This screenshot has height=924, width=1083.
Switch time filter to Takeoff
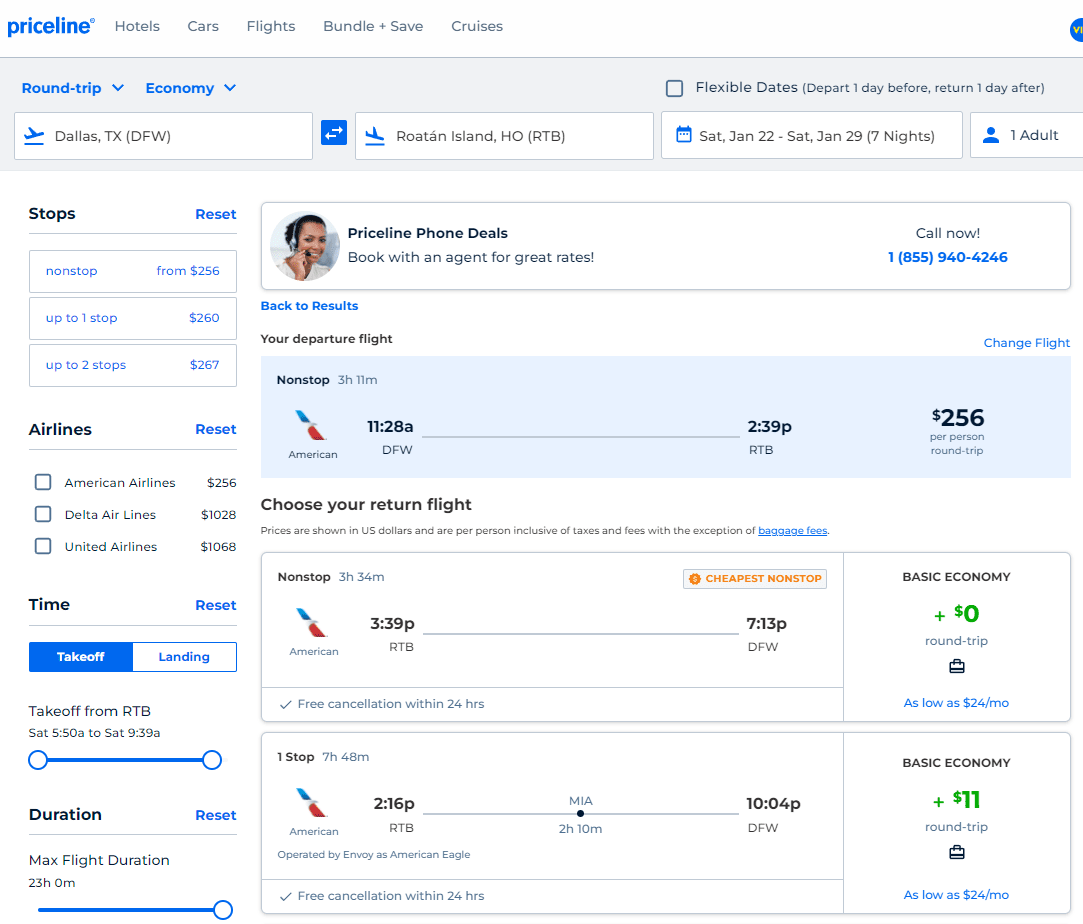pyautogui.click(x=81, y=657)
